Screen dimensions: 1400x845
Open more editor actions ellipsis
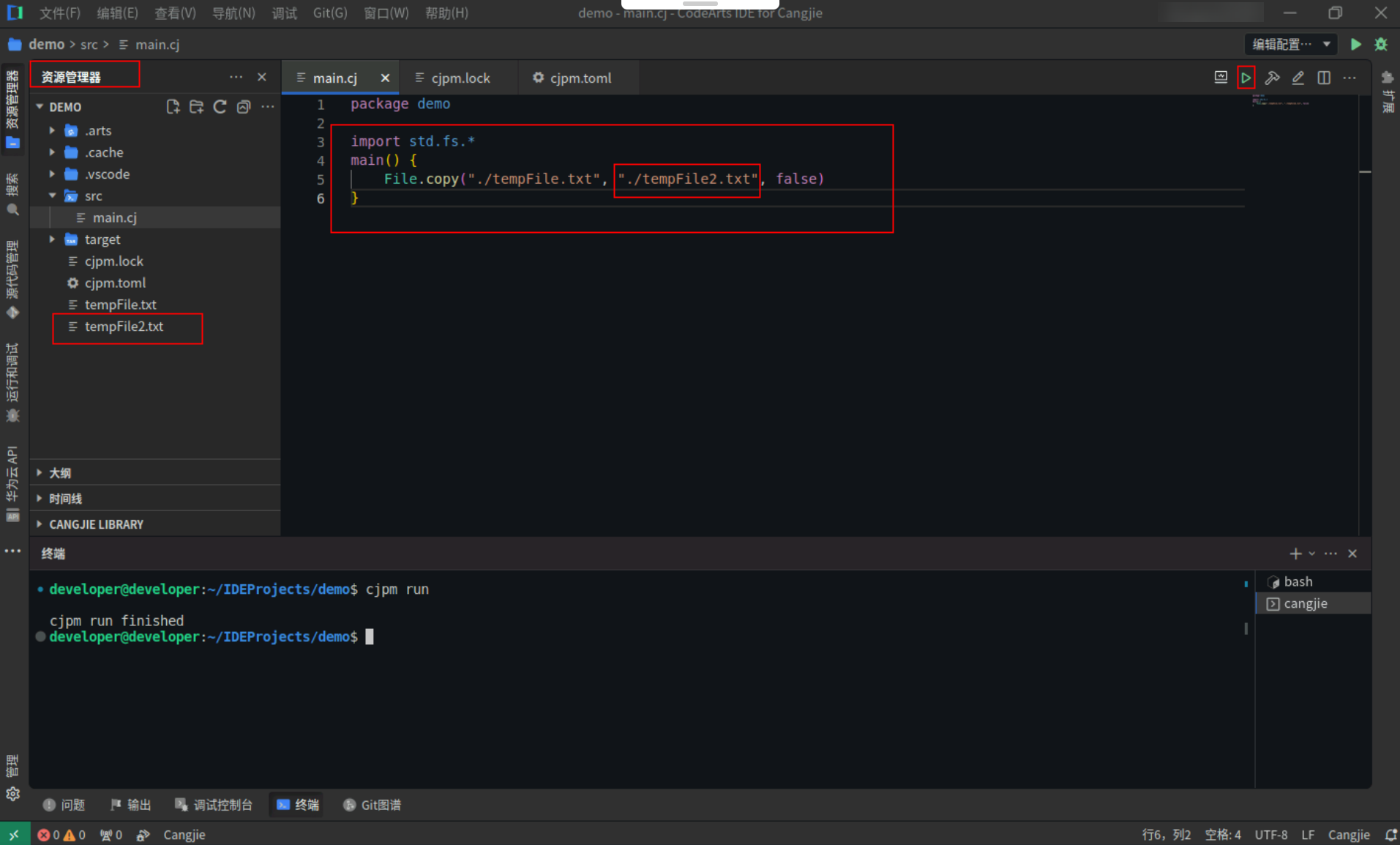(x=1350, y=78)
